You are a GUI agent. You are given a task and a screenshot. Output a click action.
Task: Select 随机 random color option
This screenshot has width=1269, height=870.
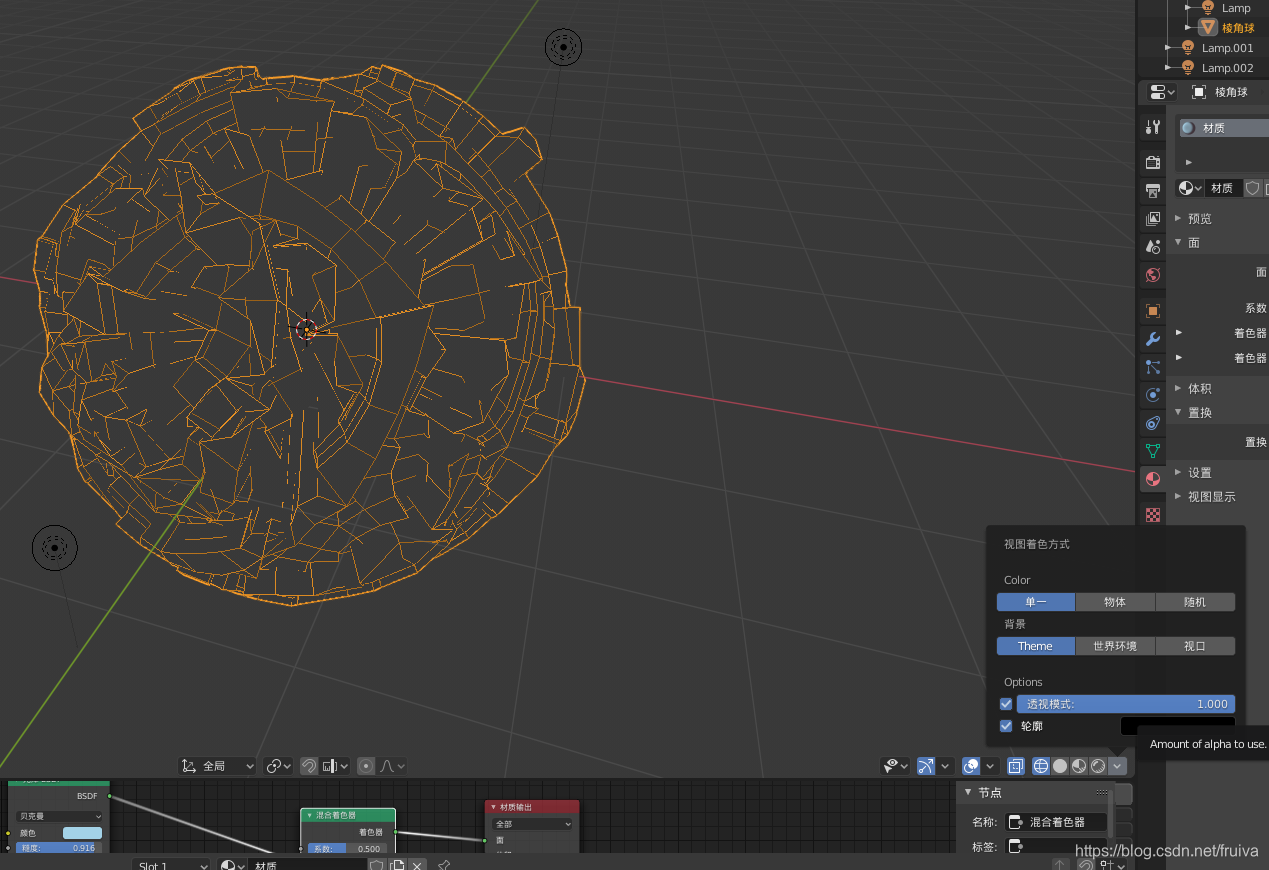(x=1195, y=602)
